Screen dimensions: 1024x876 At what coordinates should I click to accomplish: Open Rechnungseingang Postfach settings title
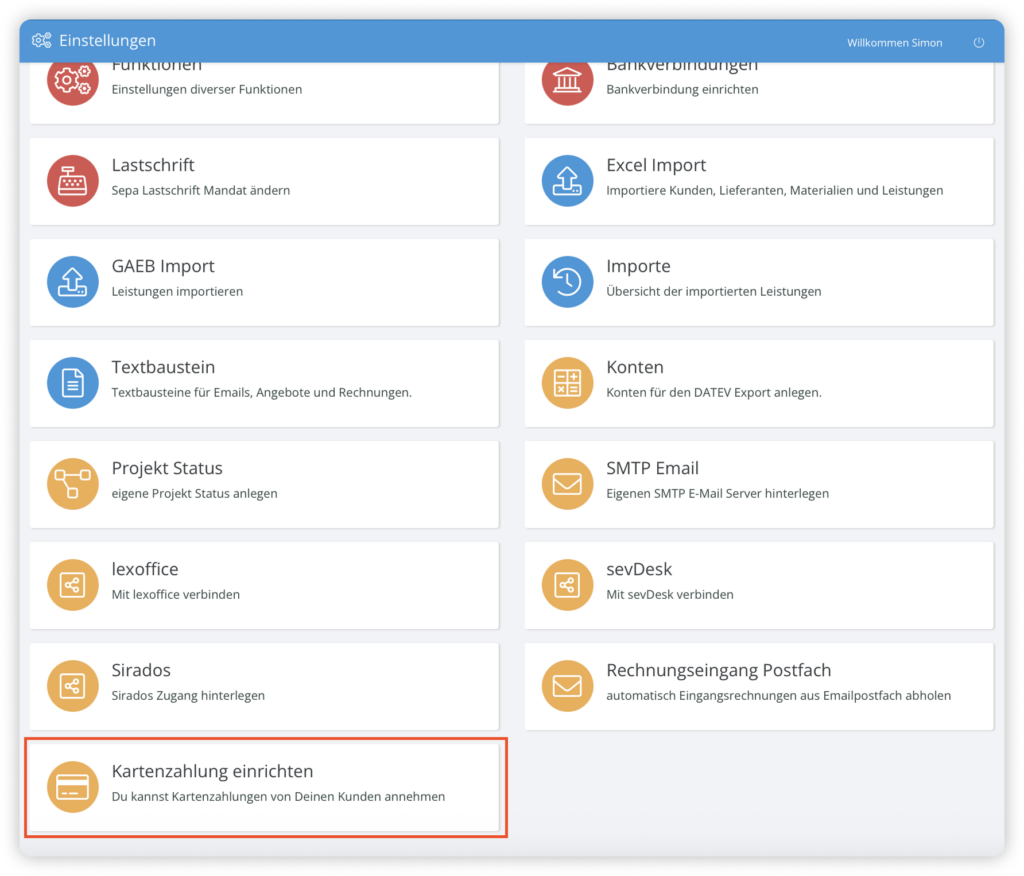click(x=718, y=670)
